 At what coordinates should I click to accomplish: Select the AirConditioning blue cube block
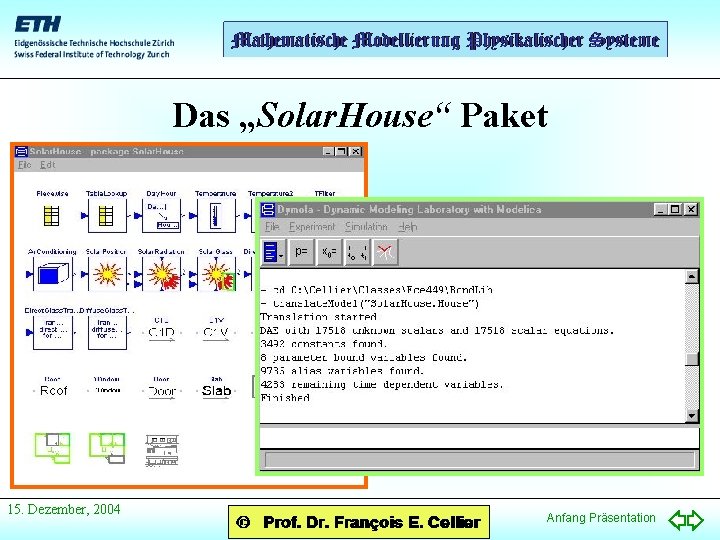tap(52, 274)
